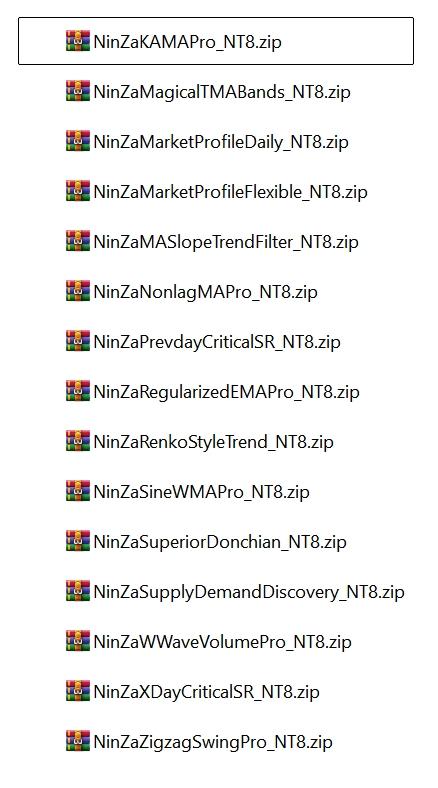Click the NinZaMagicalTMABands_NT8.zip file name

pos(222,92)
